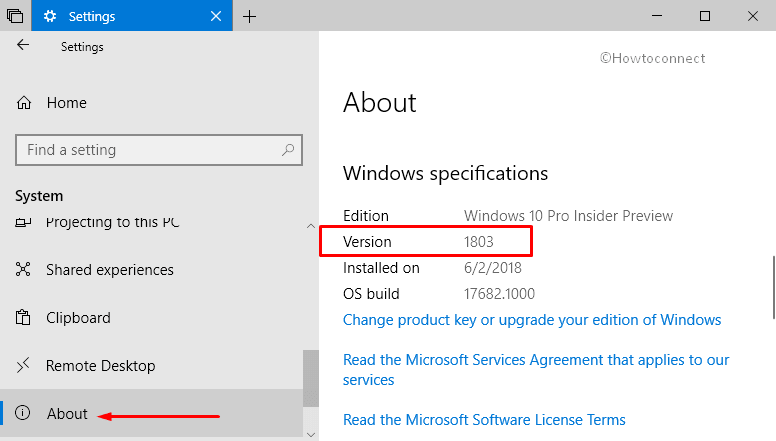
Task: Open Remote Desktop settings
Action: pyautogui.click(x=100, y=366)
